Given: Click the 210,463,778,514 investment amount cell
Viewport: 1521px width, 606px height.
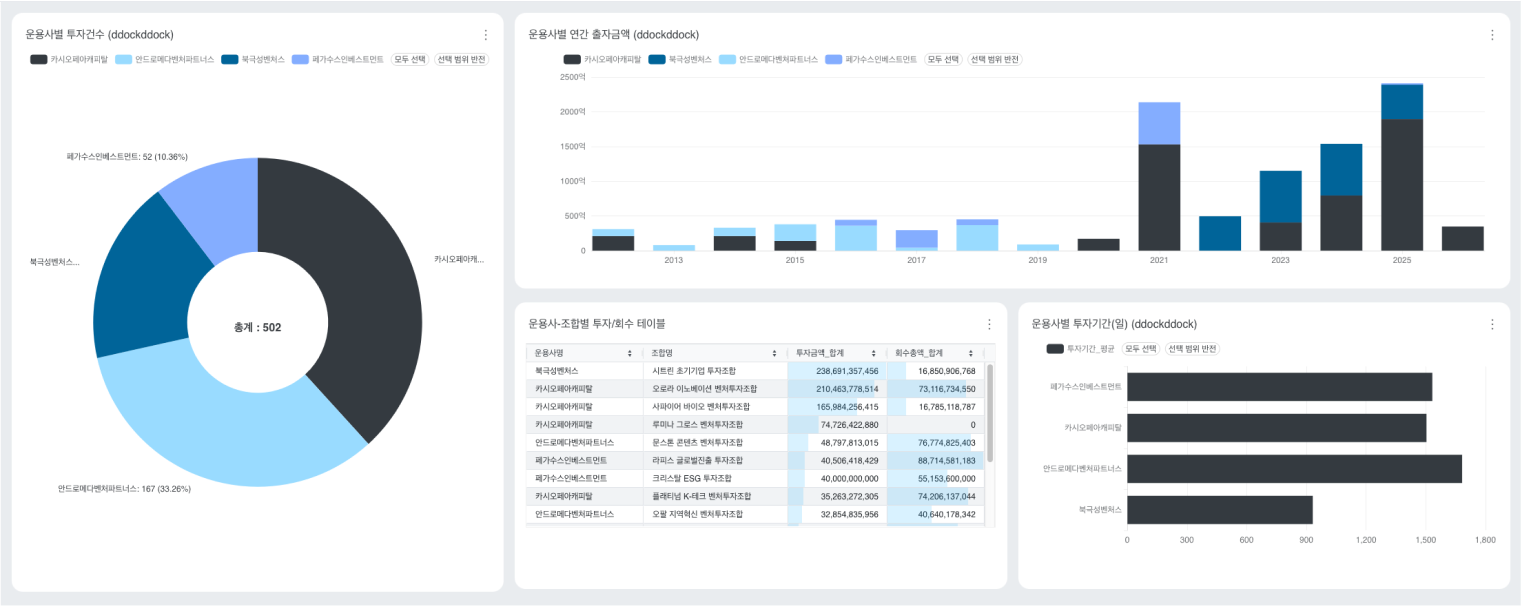Looking at the screenshot, I should point(836,389).
